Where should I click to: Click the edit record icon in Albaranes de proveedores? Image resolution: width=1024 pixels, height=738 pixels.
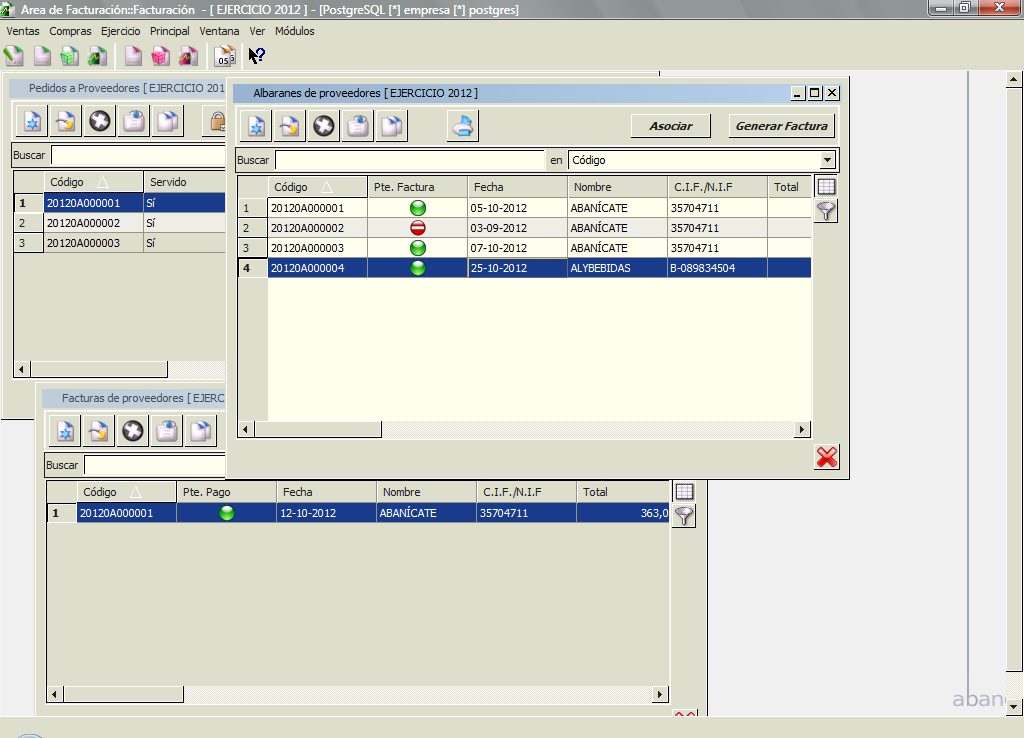tap(289, 125)
